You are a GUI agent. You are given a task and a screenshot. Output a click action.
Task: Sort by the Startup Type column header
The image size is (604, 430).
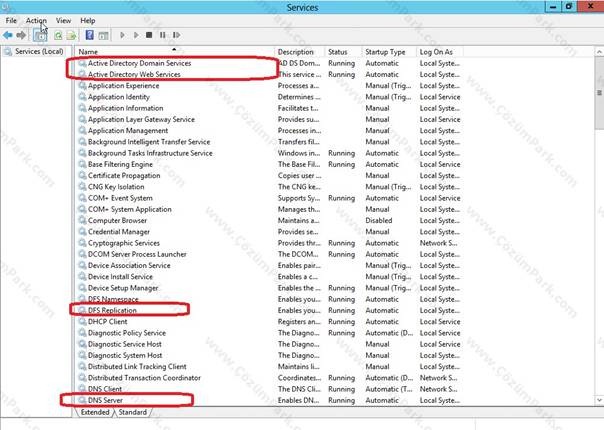[389, 52]
